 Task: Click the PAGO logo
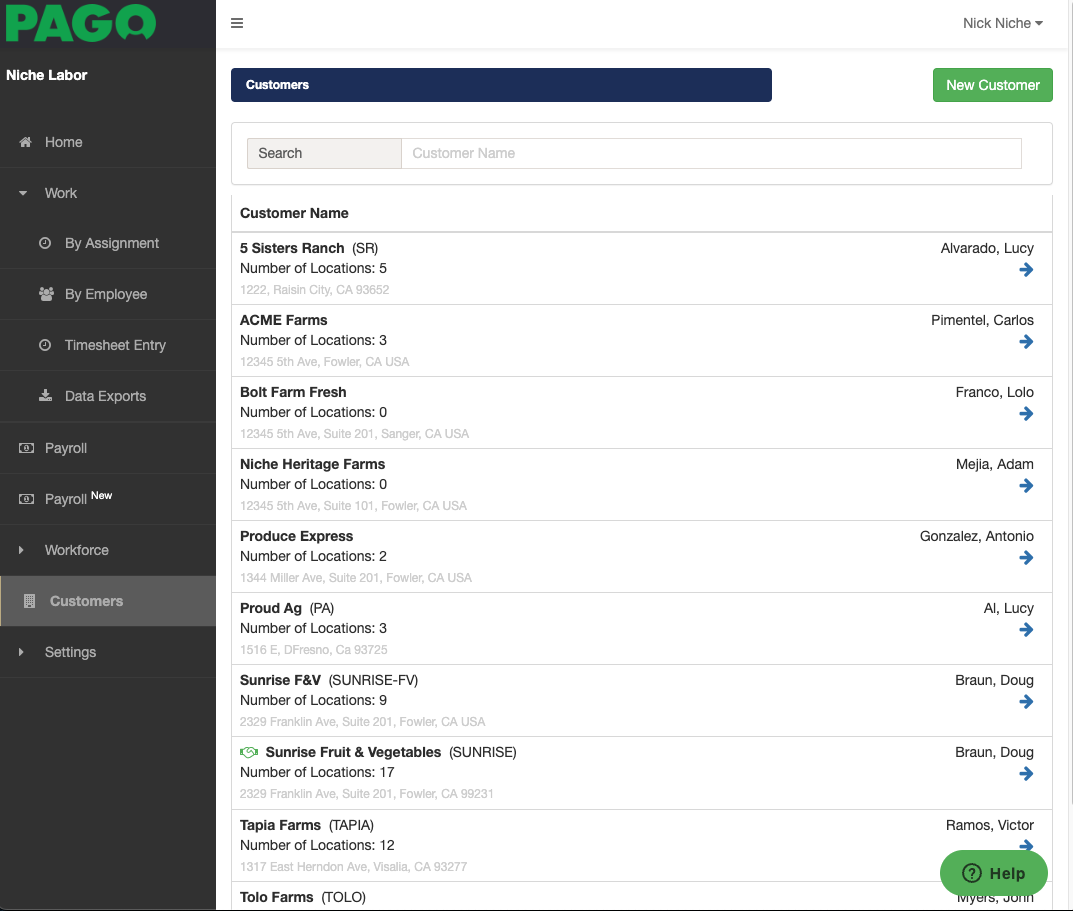(x=81, y=23)
